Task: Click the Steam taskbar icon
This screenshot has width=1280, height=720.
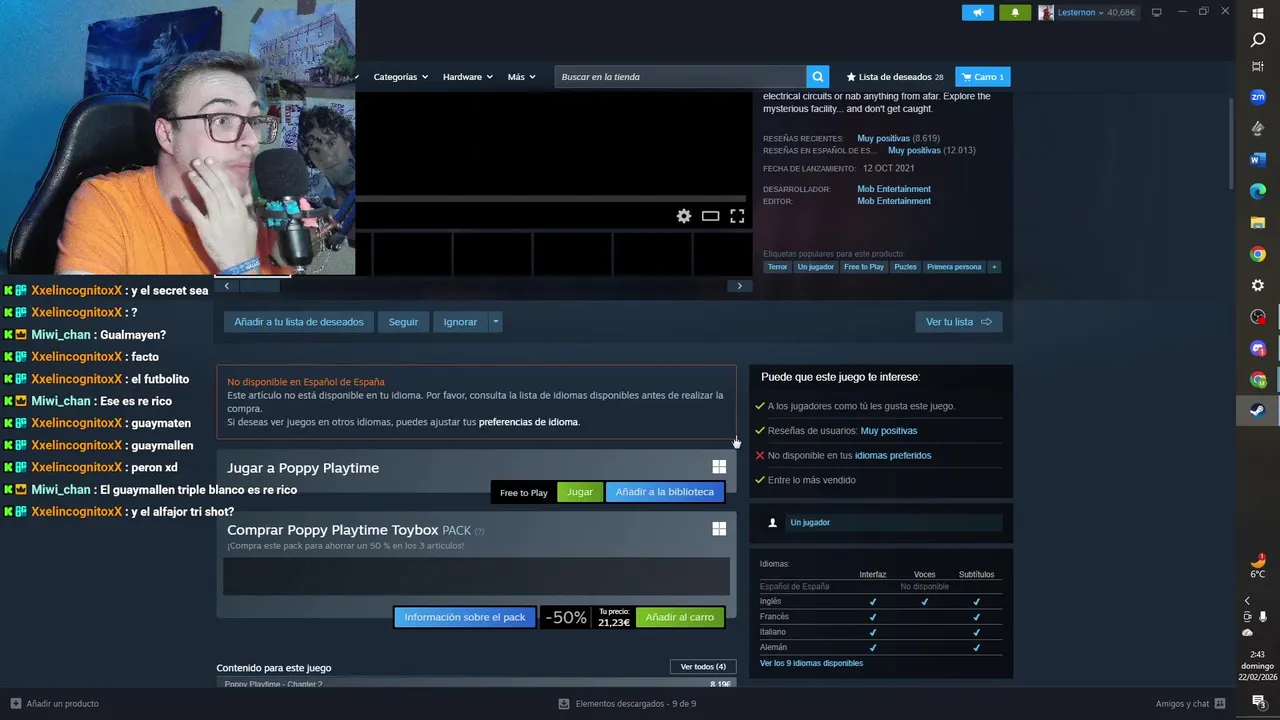Action: coord(1258,410)
